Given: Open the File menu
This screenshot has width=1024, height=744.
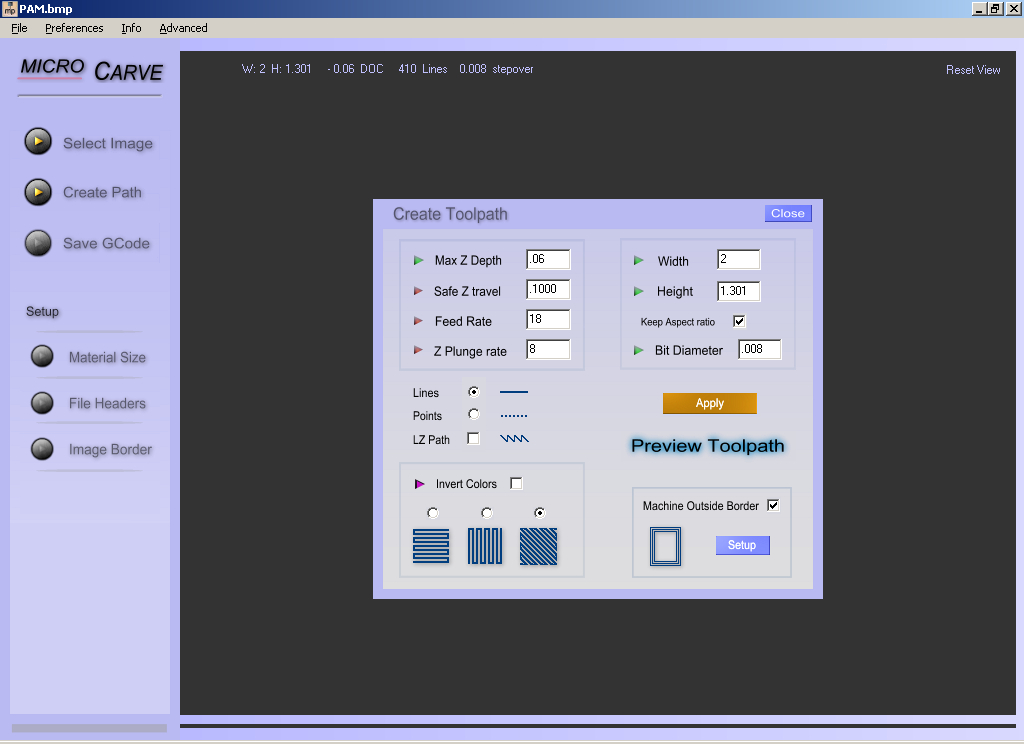Looking at the screenshot, I should [19, 28].
